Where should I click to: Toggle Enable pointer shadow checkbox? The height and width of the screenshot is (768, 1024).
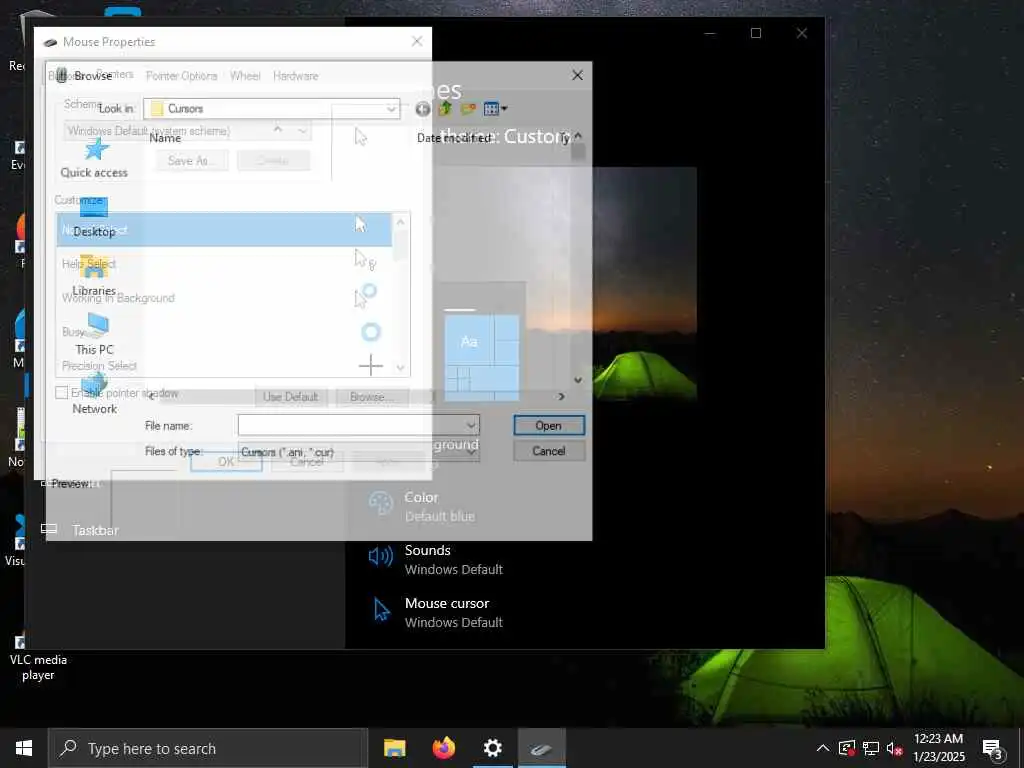pos(62,392)
